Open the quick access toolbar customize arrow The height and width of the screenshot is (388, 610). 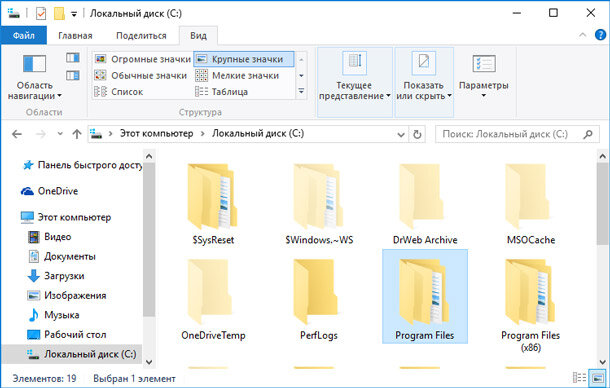(74, 14)
